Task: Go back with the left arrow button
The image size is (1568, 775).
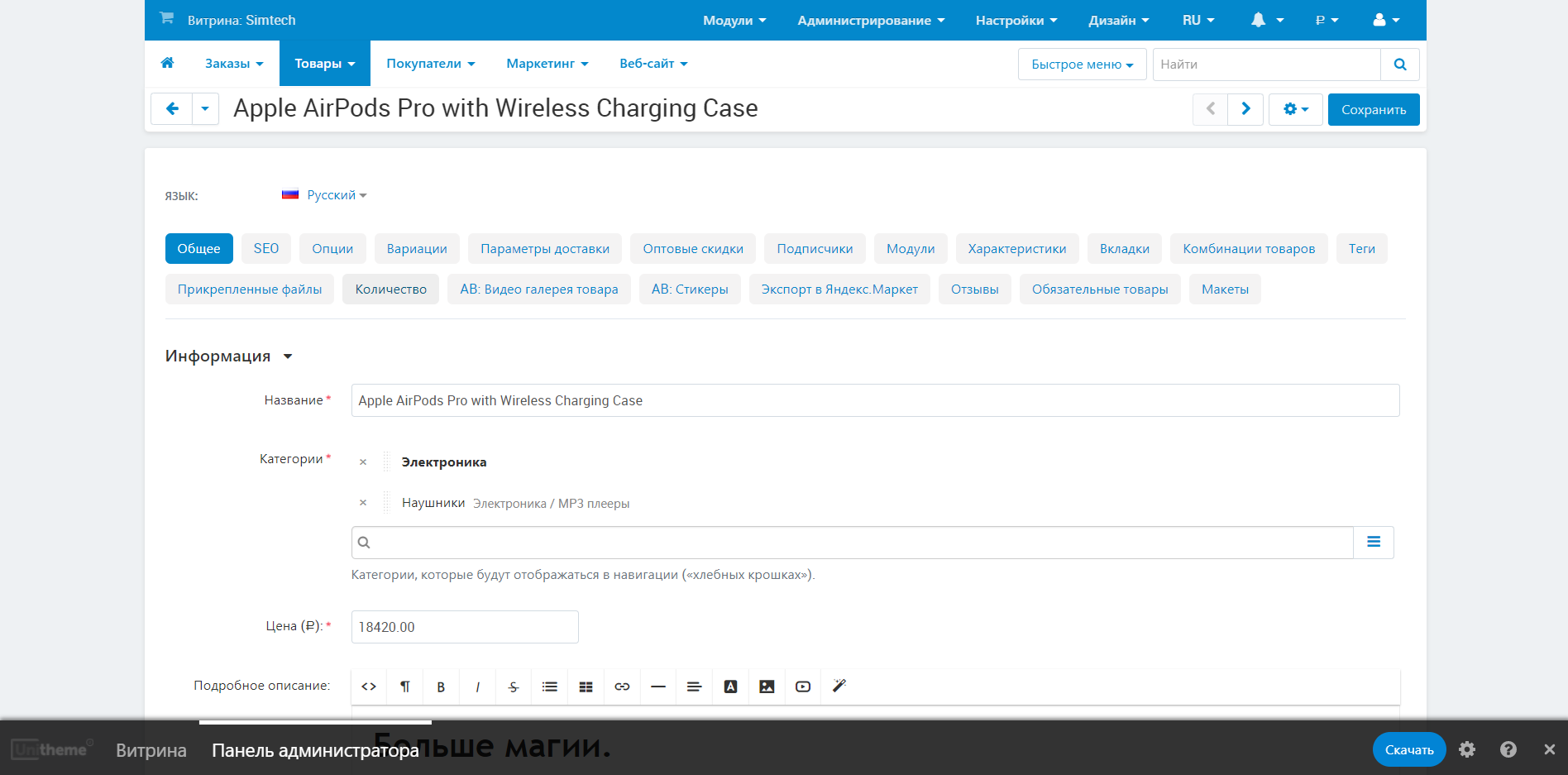Action: tap(172, 108)
